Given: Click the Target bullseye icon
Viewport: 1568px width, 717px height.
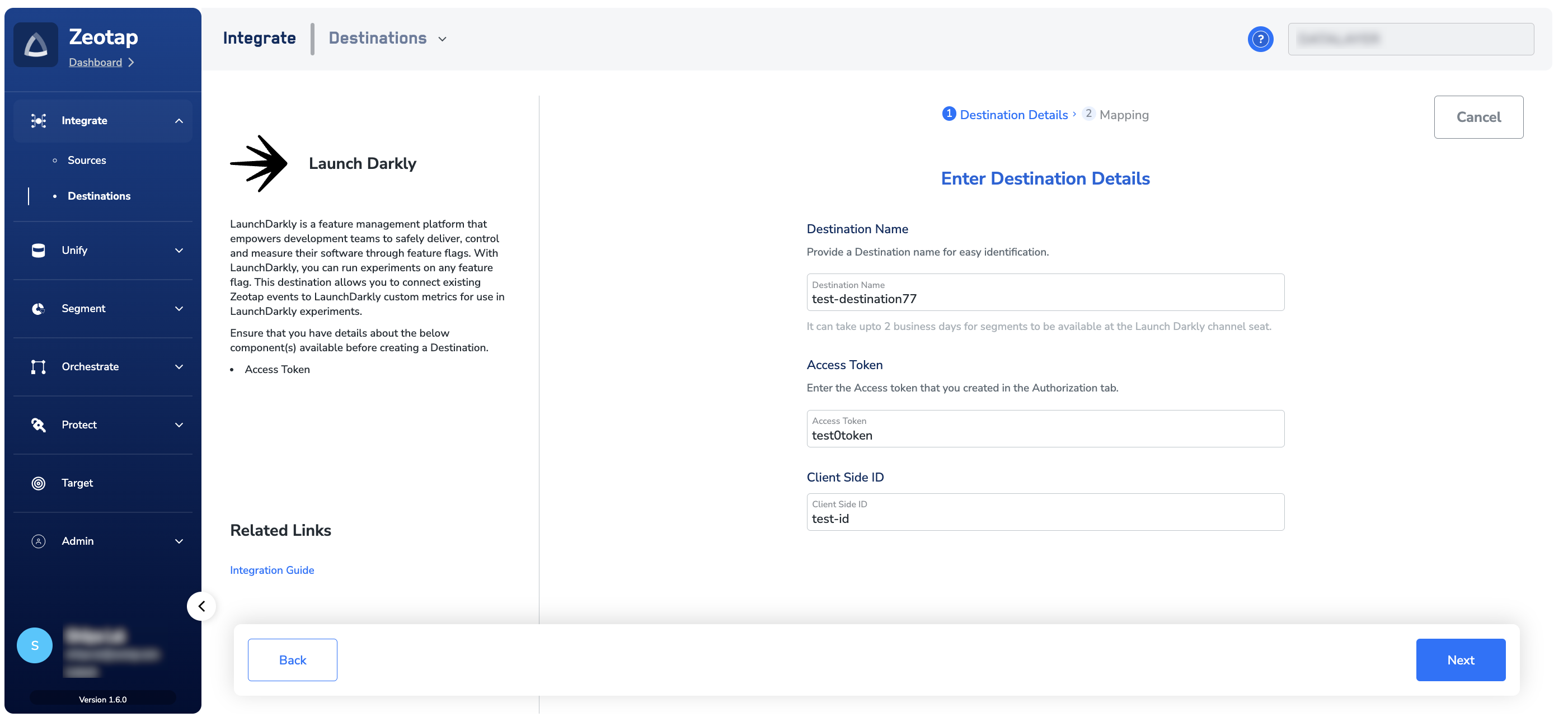Looking at the screenshot, I should [39, 483].
